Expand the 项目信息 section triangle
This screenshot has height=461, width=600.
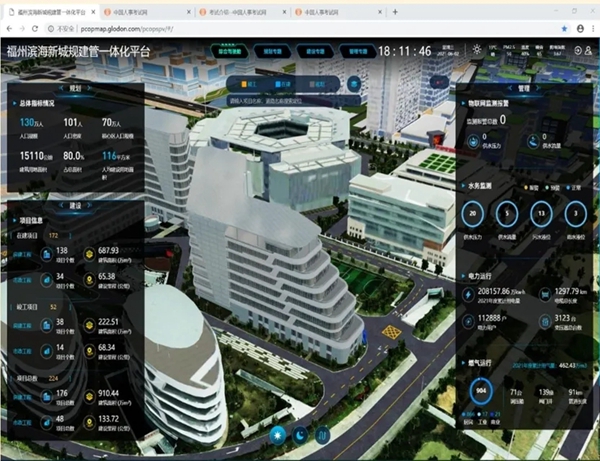[15, 220]
